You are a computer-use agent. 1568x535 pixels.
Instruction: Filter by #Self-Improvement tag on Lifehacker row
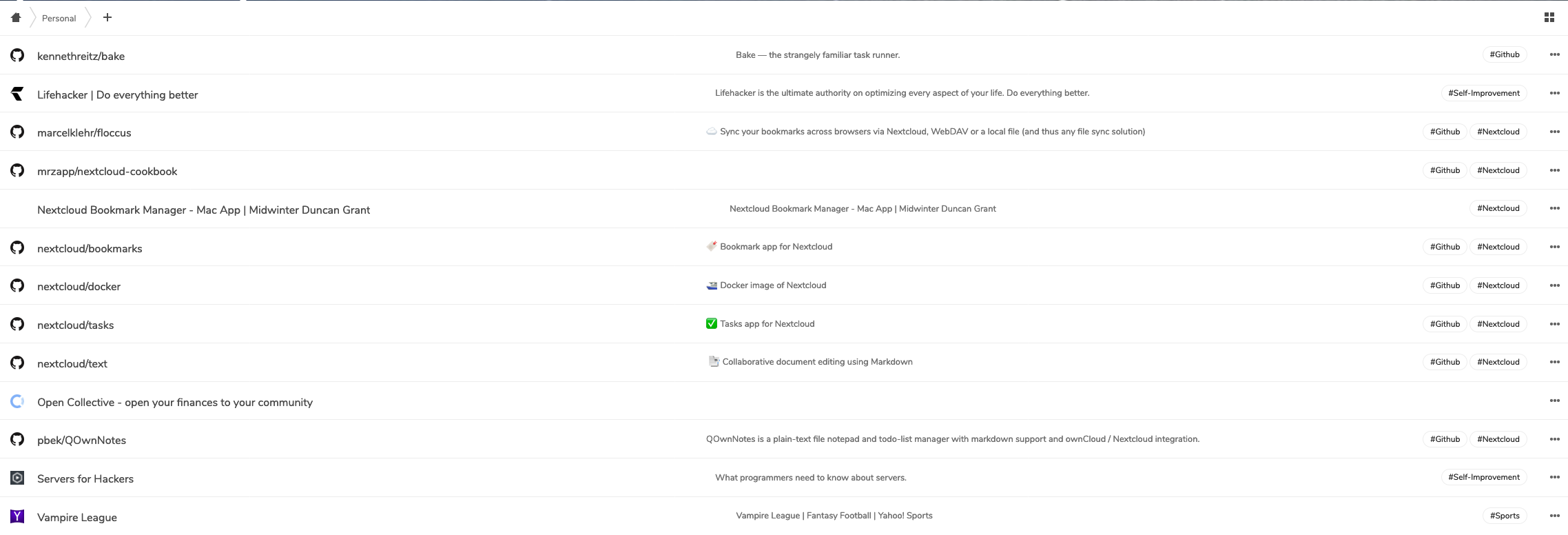coord(1484,93)
